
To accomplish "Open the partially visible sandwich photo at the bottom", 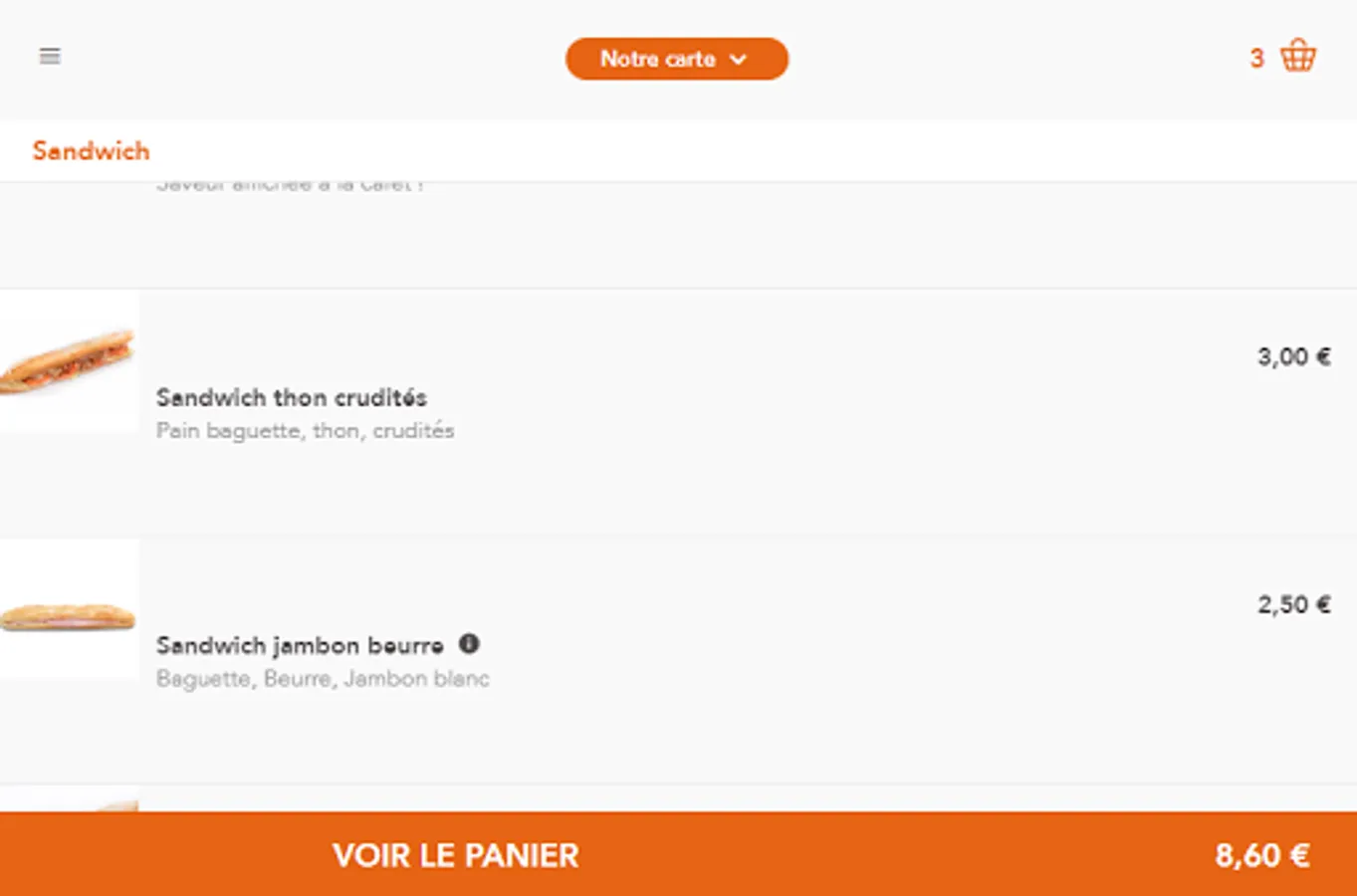I will 69,799.
